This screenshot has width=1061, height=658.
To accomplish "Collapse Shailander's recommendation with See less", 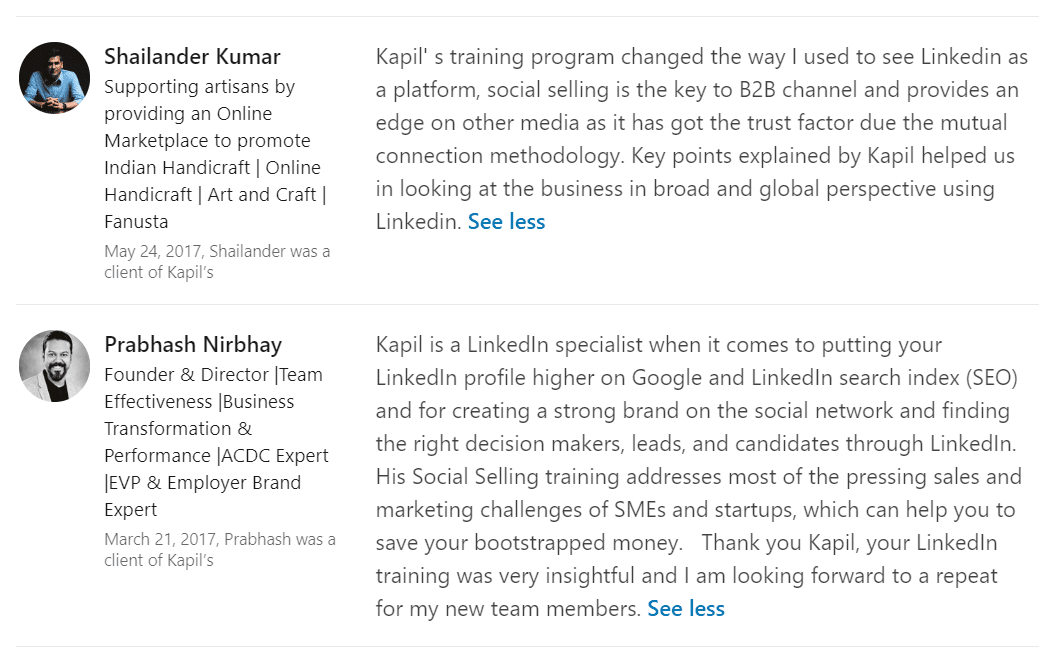I will 506,222.
